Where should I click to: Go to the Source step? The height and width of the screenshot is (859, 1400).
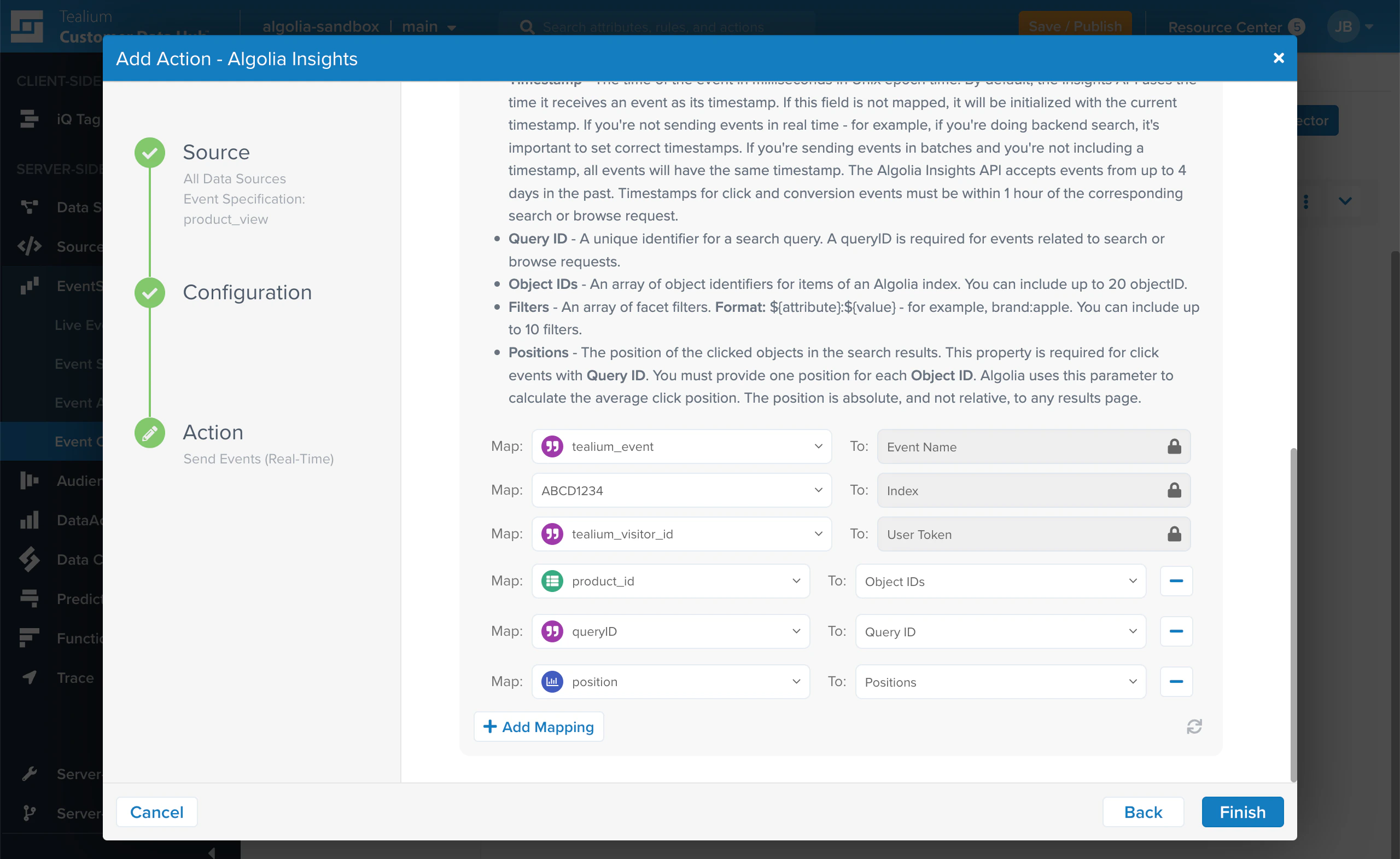point(216,152)
